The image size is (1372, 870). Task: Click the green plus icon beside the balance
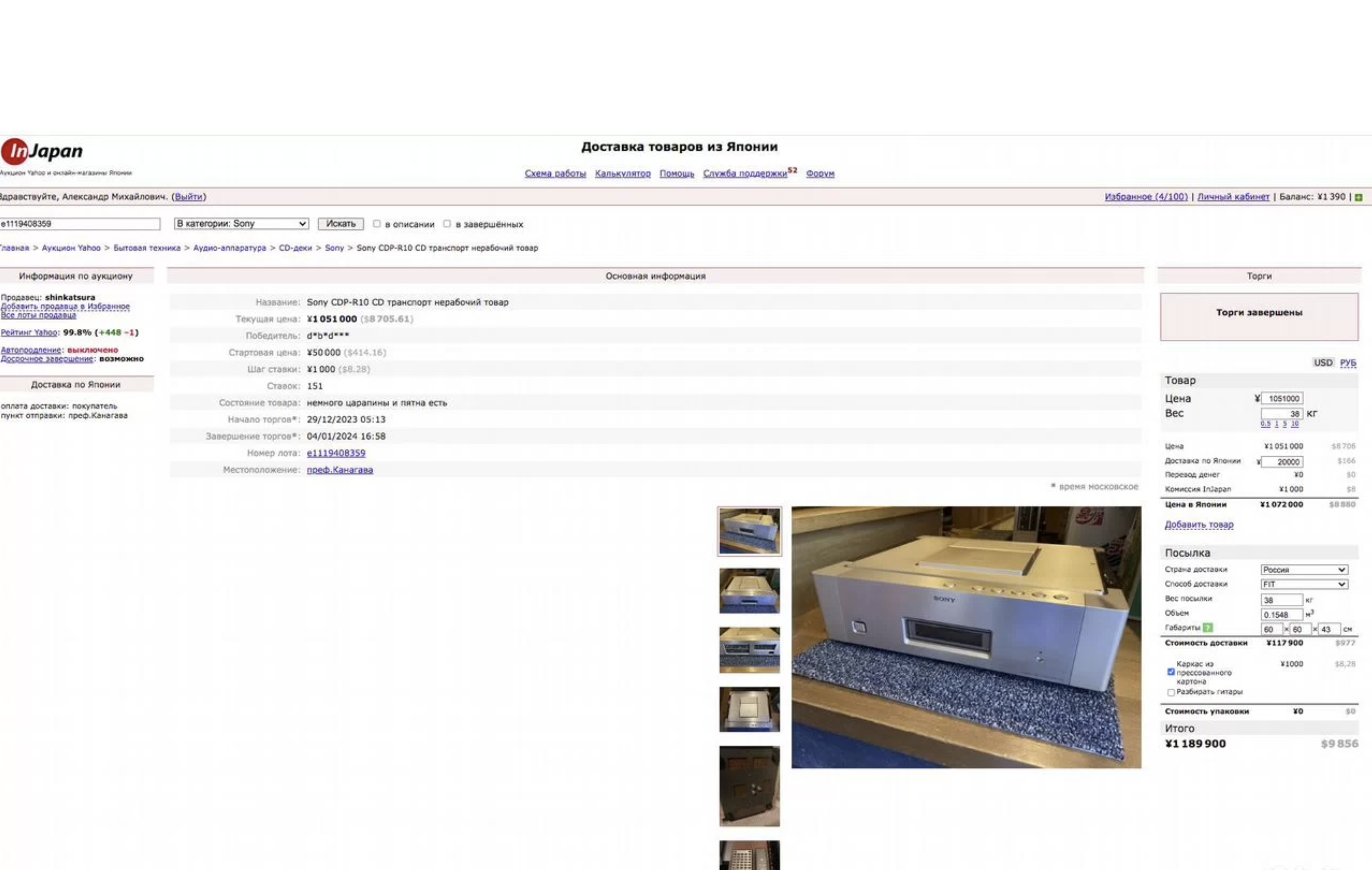click(1359, 197)
